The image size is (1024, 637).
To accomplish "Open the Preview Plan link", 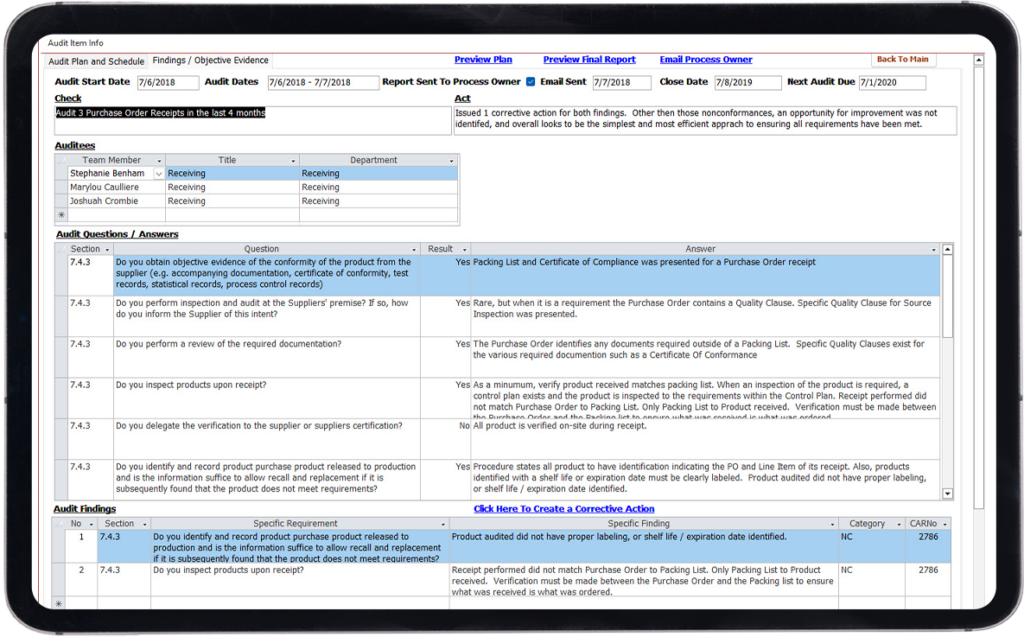I will pos(482,59).
